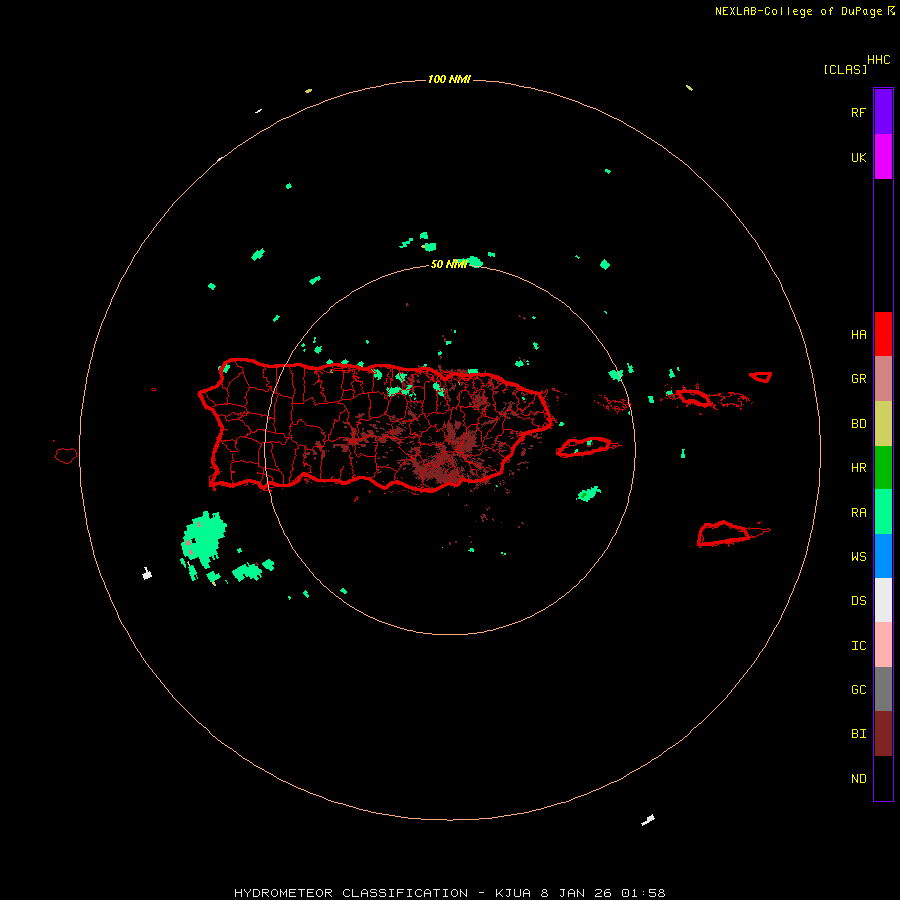The image size is (900, 900).
Task: Click the RF legend label
Action: point(858,112)
